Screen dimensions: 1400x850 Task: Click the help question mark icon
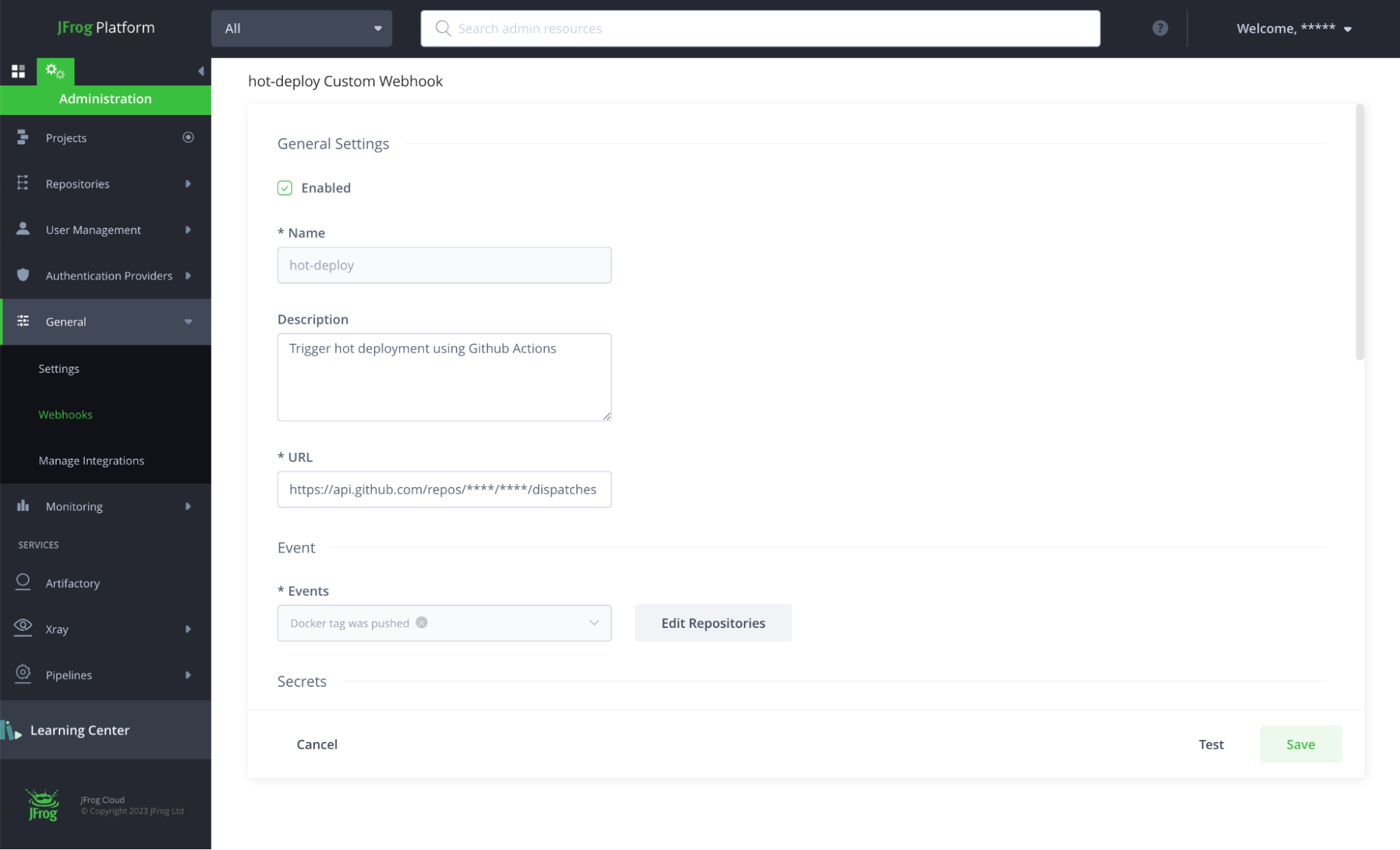tap(1160, 28)
